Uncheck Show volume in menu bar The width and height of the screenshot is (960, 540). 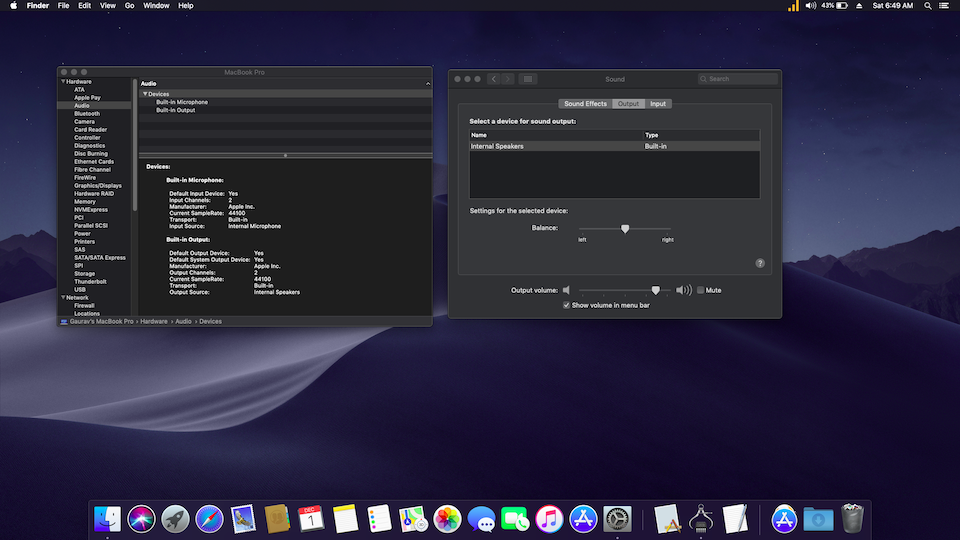tap(567, 305)
